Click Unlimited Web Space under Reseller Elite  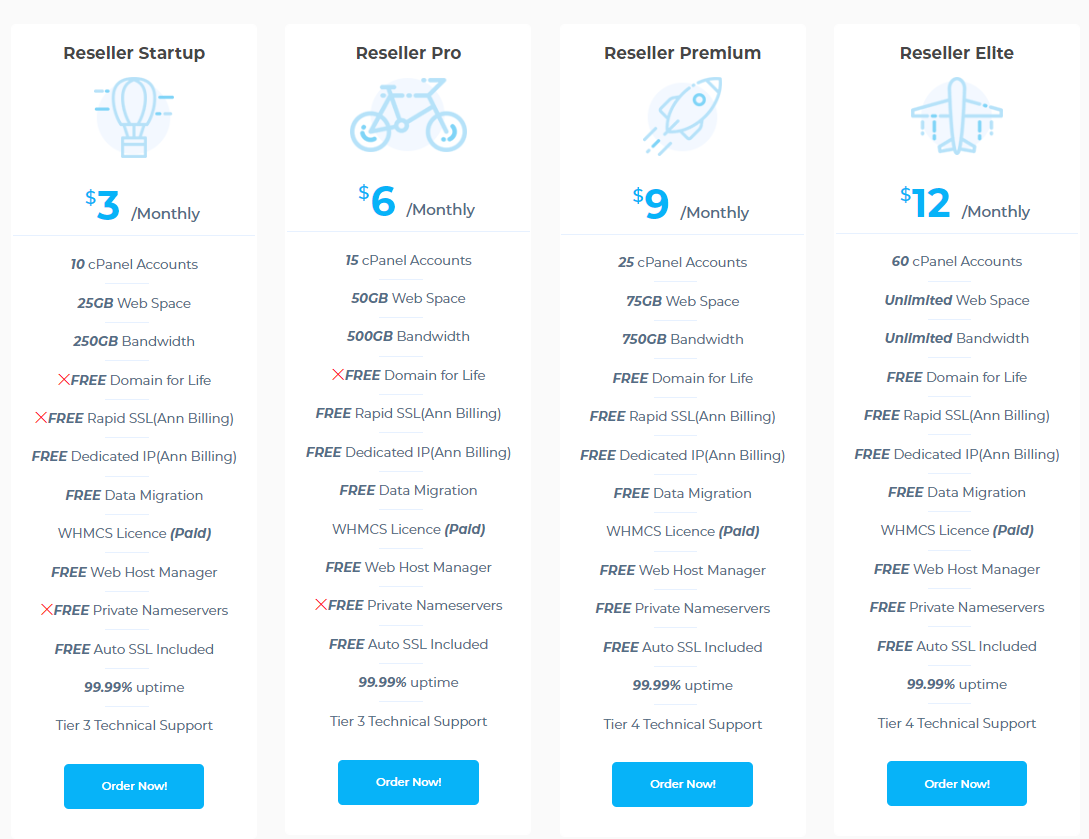(x=957, y=300)
